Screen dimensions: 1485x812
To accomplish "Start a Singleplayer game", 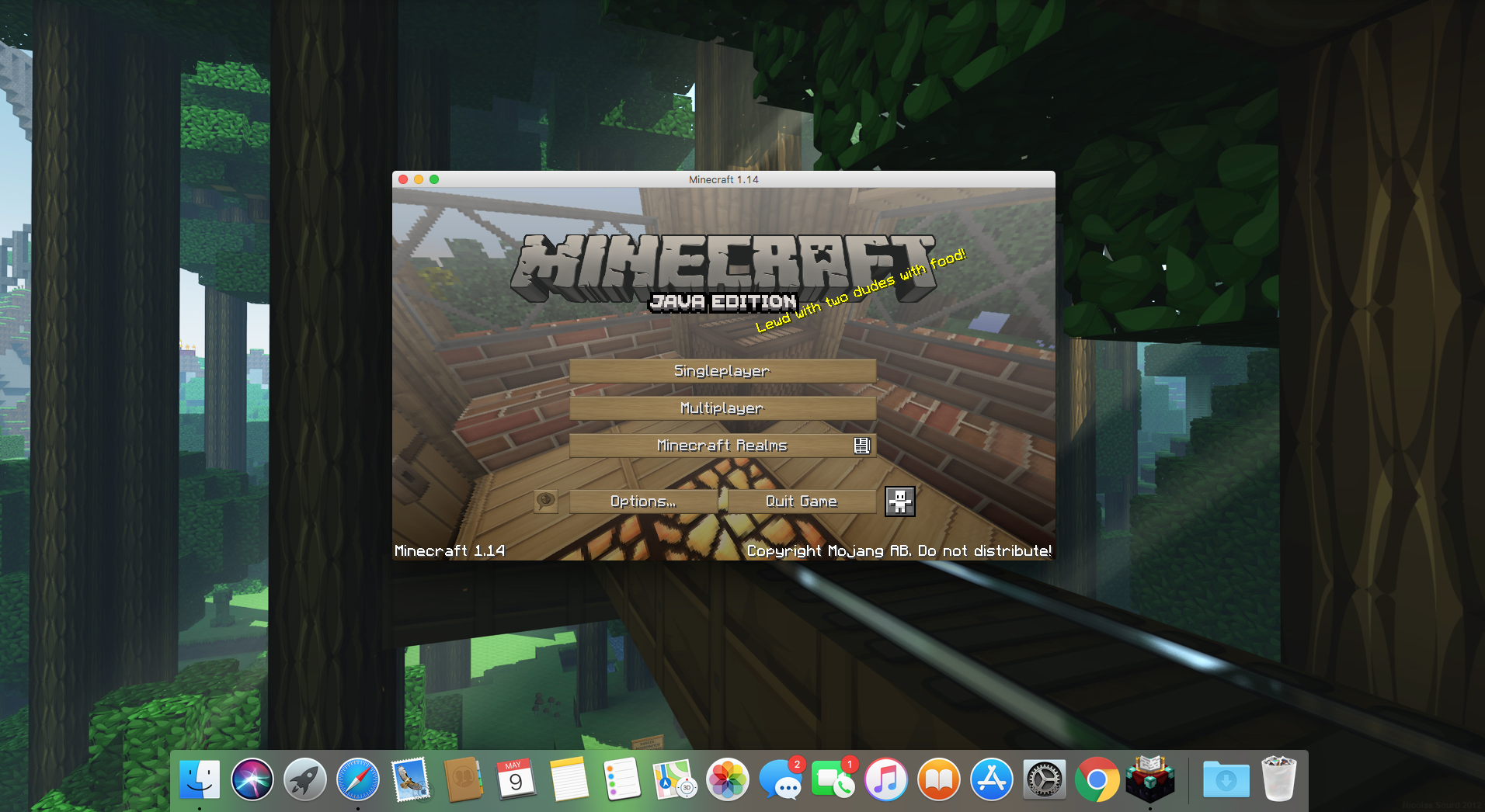I will pos(722,371).
